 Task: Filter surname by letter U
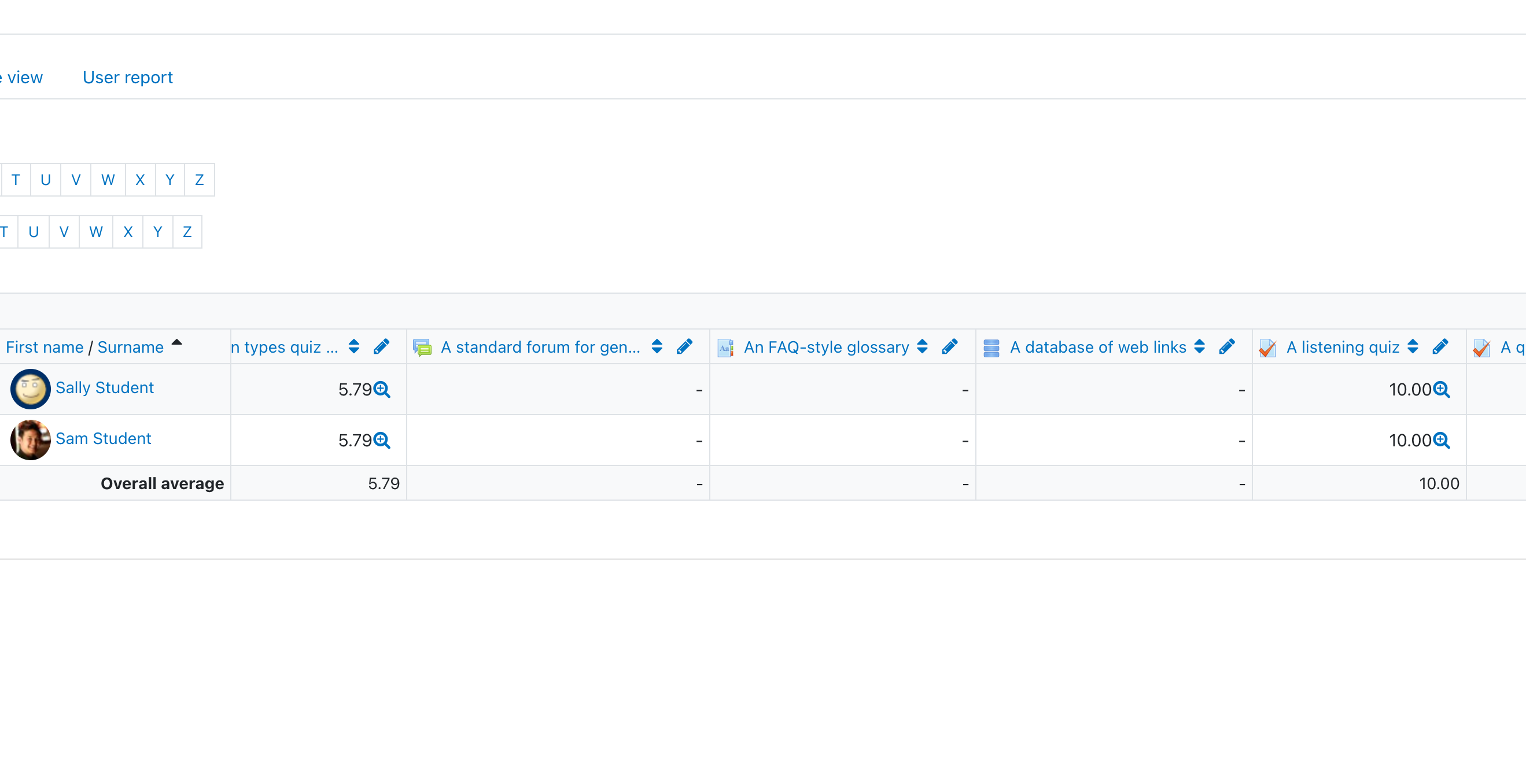(34, 232)
